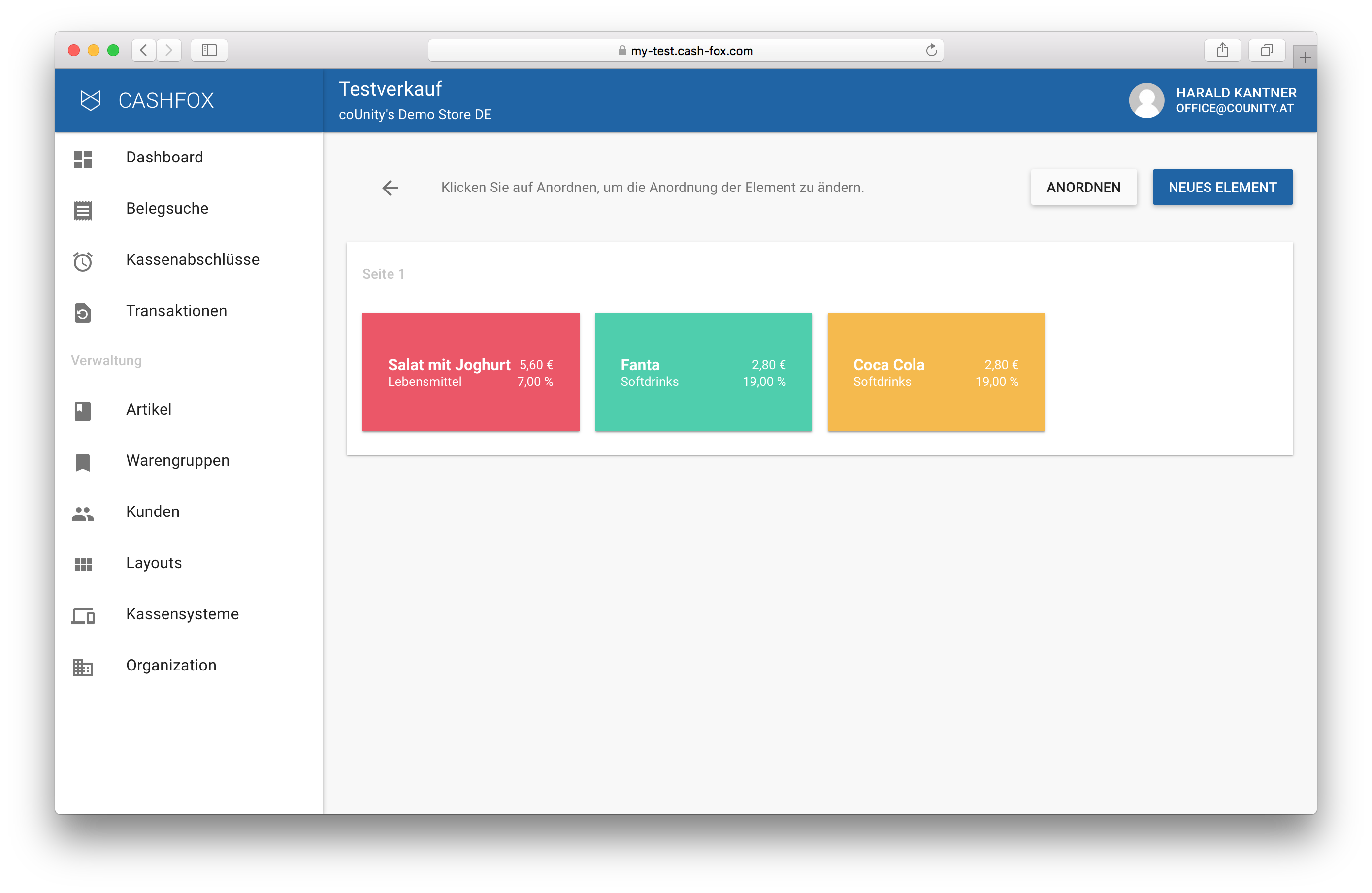Image resolution: width=1372 pixels, height=893 pixels.
Task: Click the Transaktionen restore icon
Action: 82,313
